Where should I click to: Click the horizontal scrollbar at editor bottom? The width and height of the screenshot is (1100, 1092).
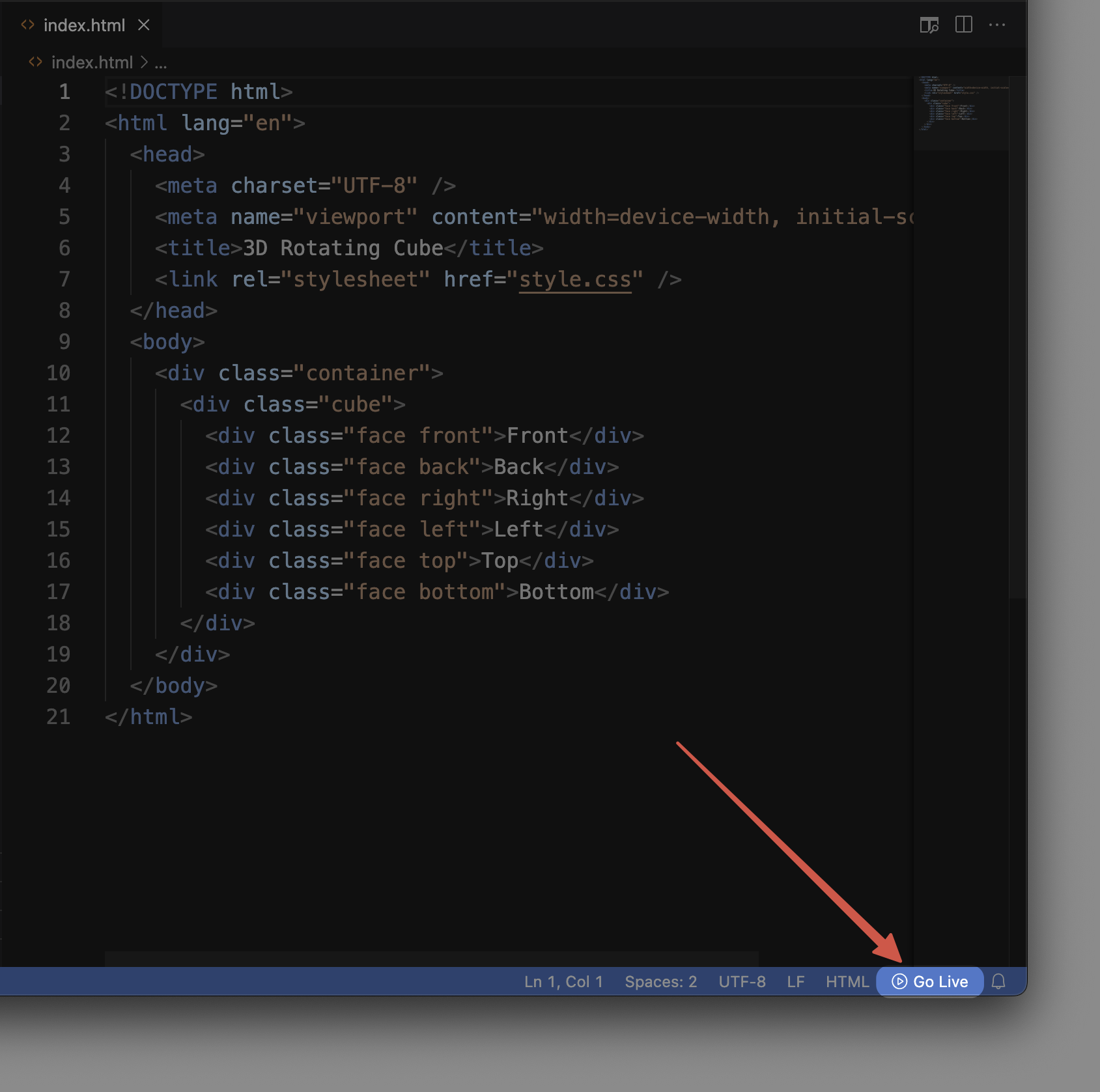point(431,958)
